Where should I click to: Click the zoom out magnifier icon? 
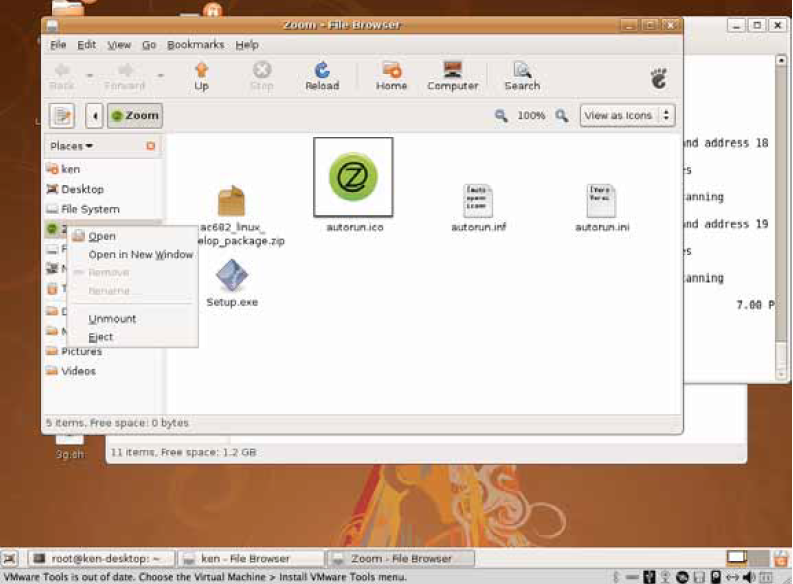501,116
